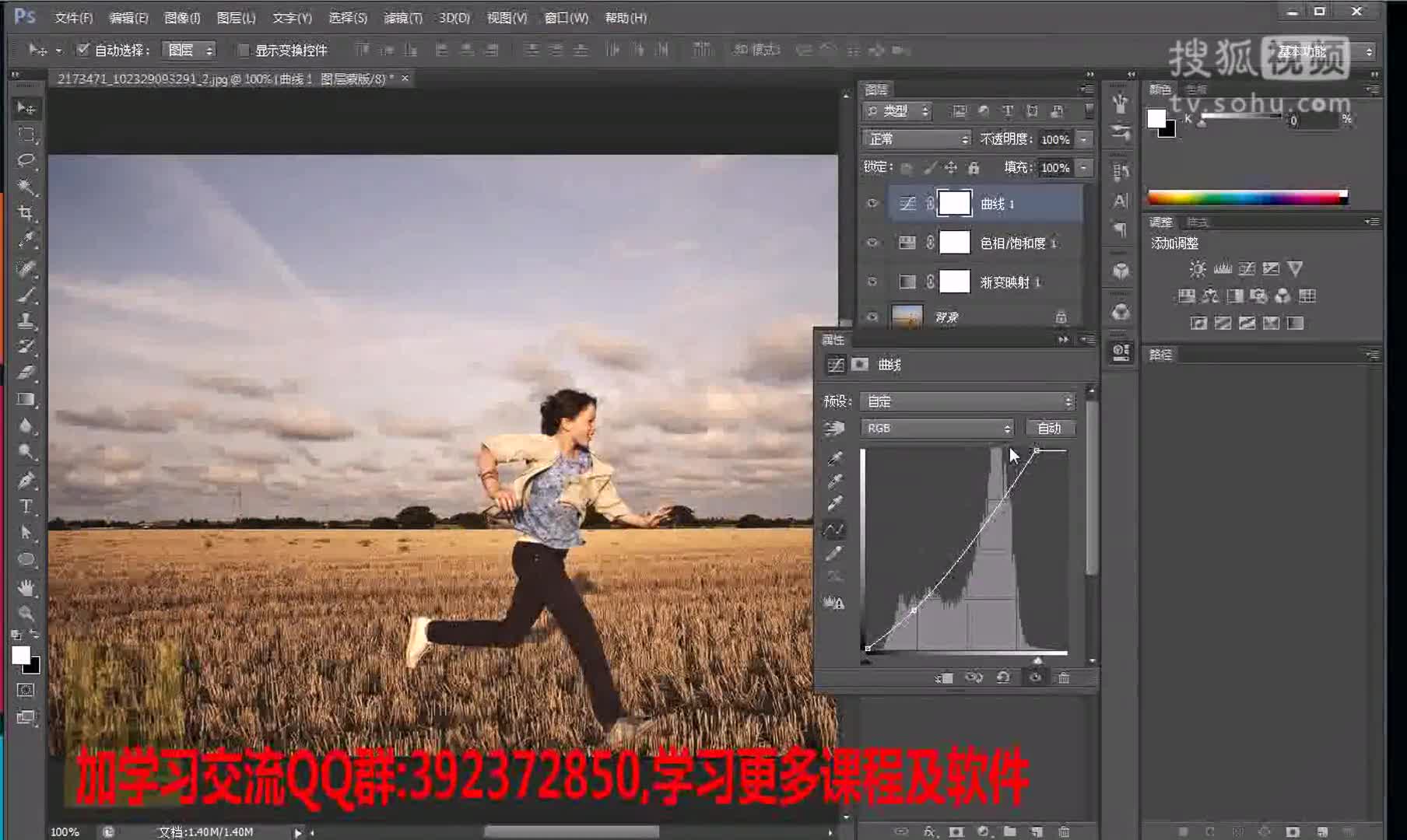The height and width of the screenshot is (840, 1407).
Task: Open the 文件(F) menu
Action: click(x=74, y=18)
